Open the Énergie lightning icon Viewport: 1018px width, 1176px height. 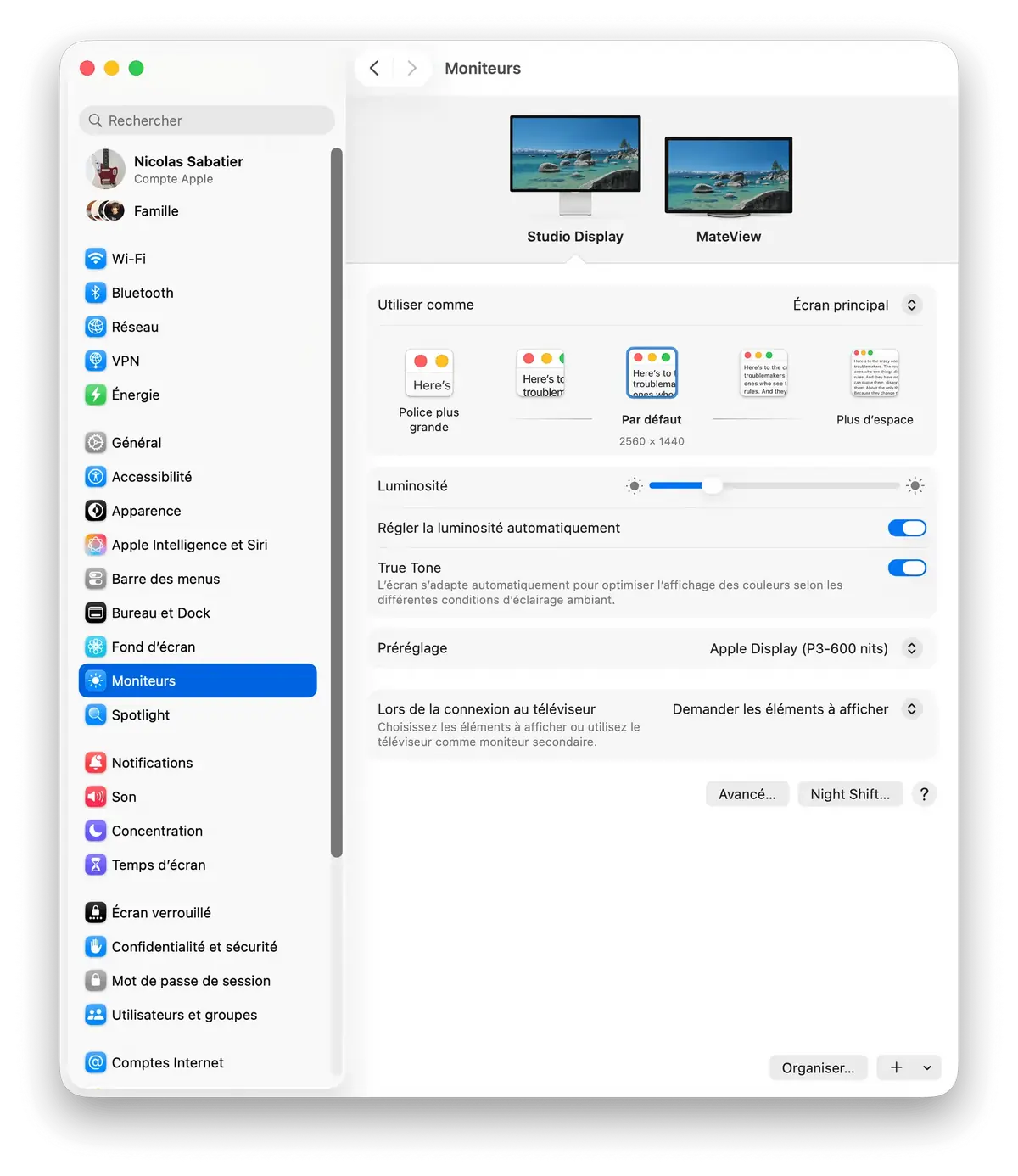(96, 395)
